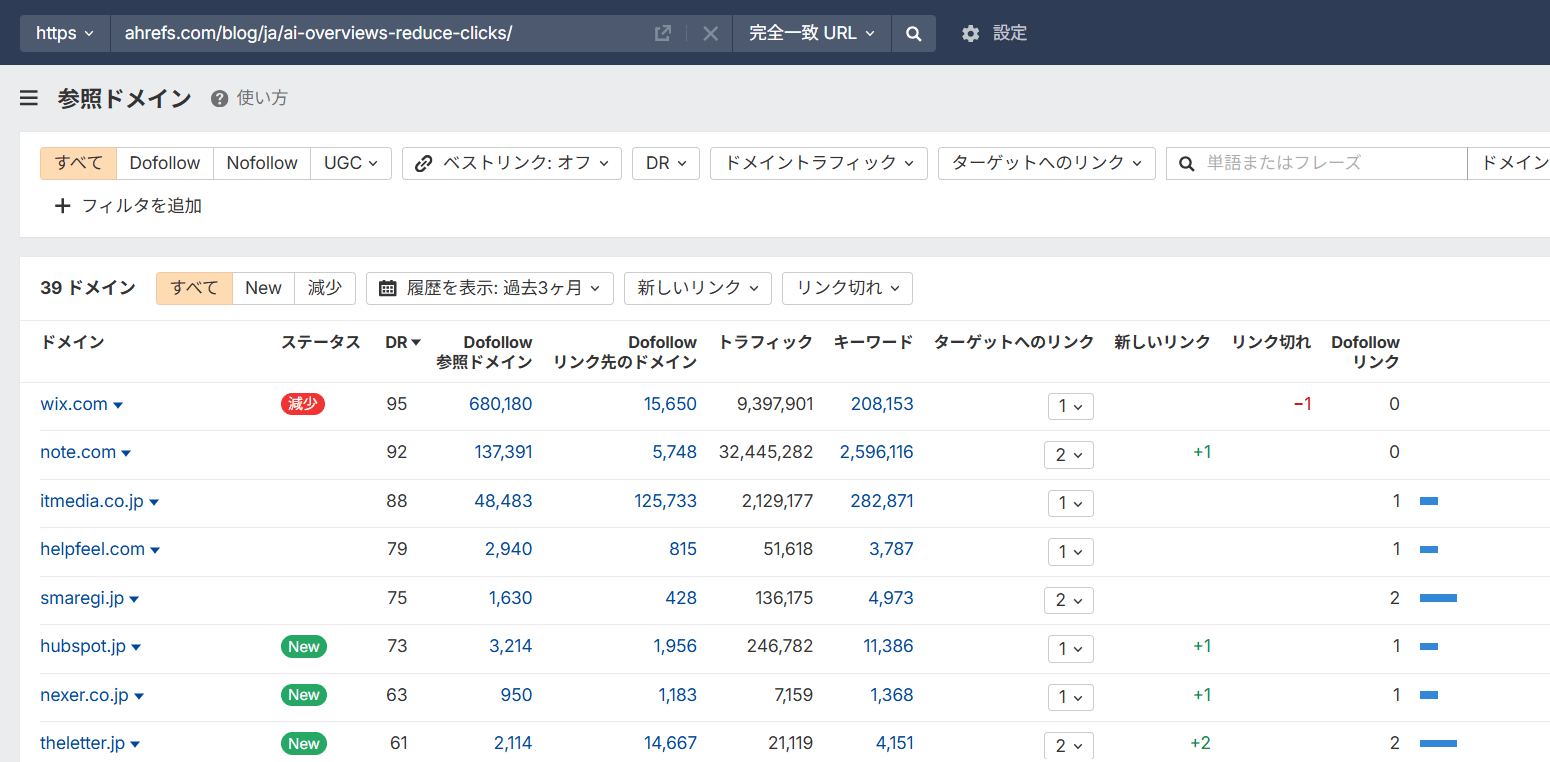Viewport: 1550px width, 762px height.
Task: Click the URL input field in top bar
Action: [380, 33]
